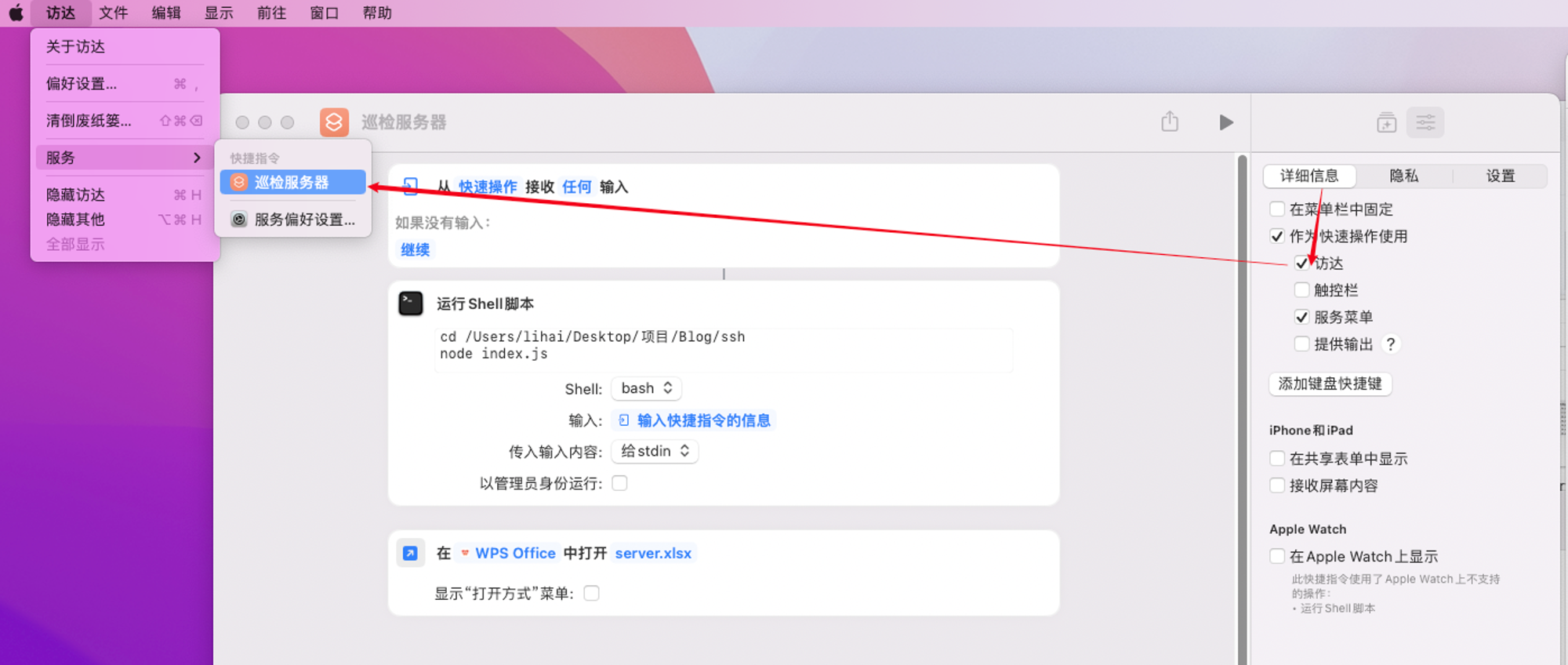Open the 帮助 menu
The width and height of the screenshot is (1568, 665).
pyautogui.click(x=377, y=13)
